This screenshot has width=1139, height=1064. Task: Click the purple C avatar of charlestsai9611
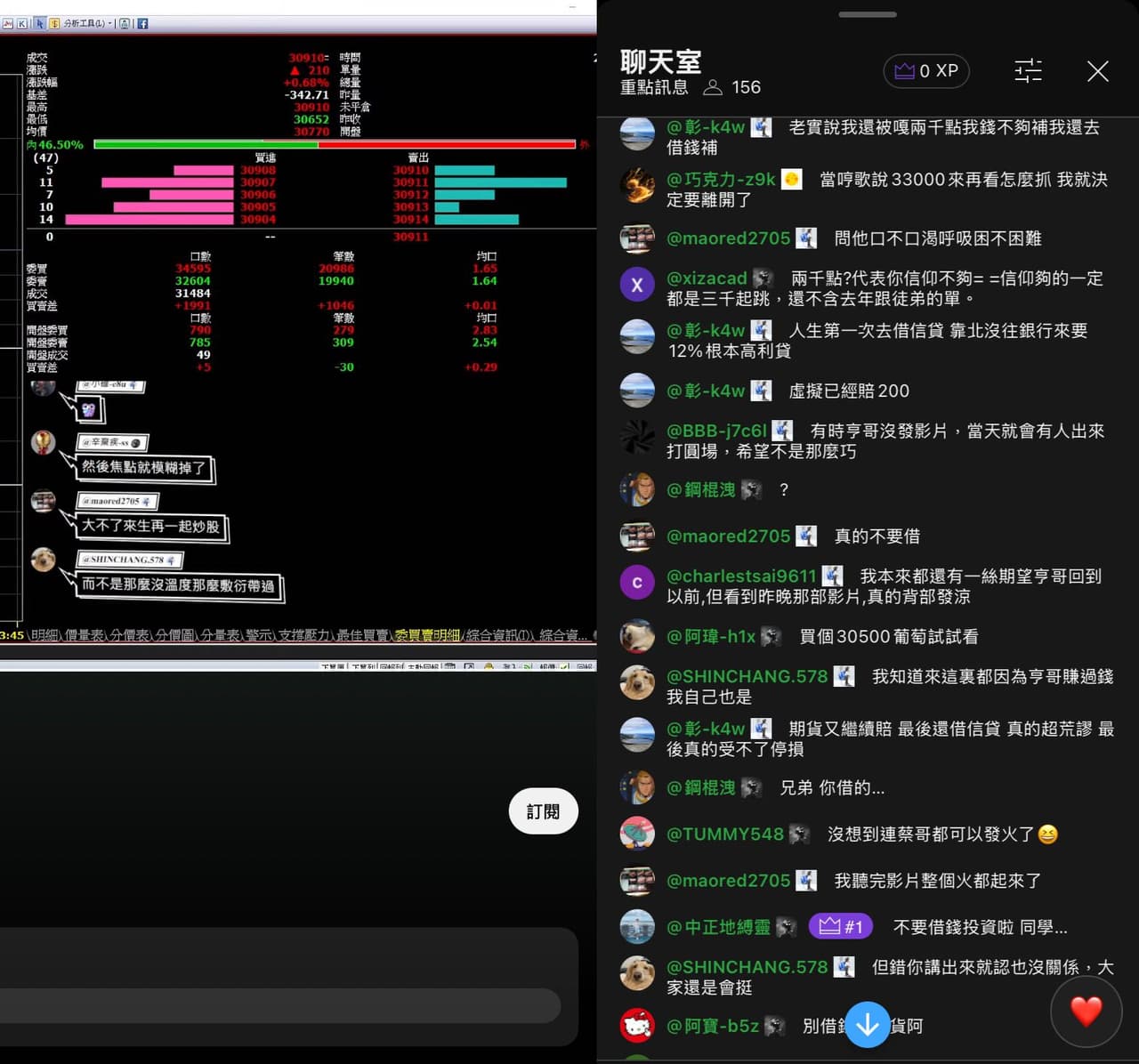637,583
